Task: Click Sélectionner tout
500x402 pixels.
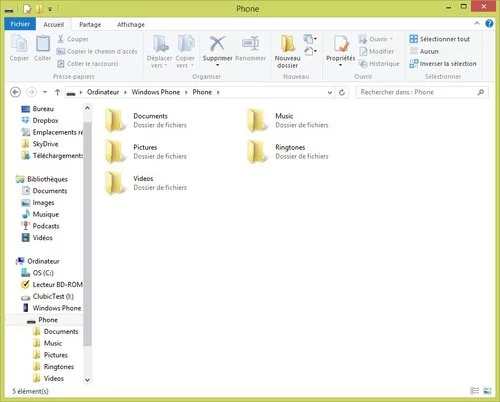Action: tap(440, 39)
